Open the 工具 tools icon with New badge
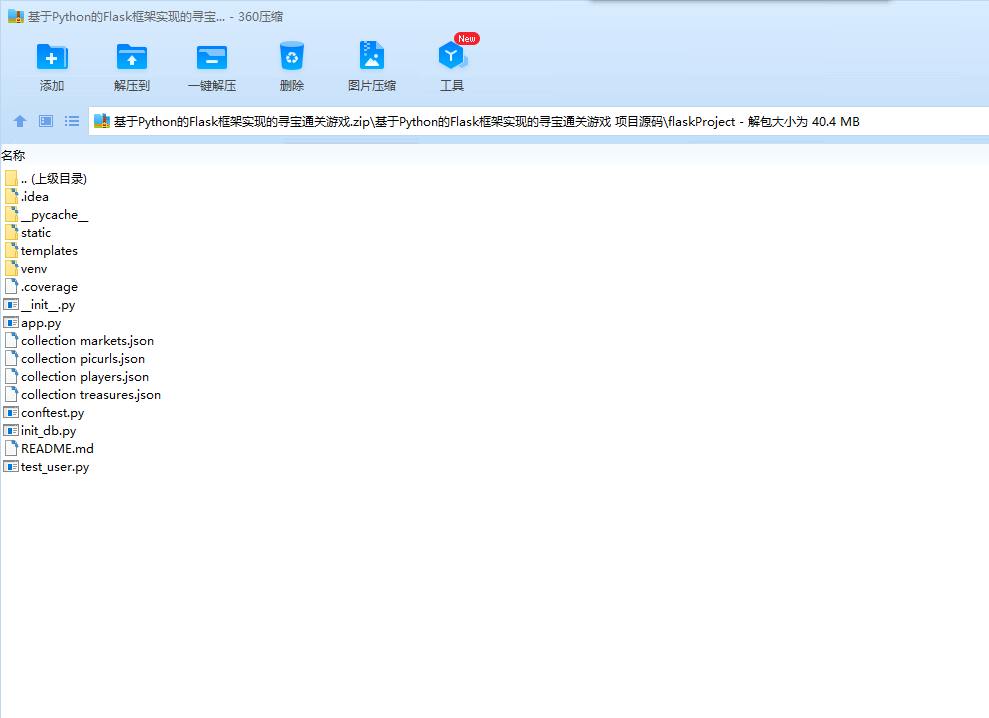This screenshot has height=718, width=989. coord(452,56)
